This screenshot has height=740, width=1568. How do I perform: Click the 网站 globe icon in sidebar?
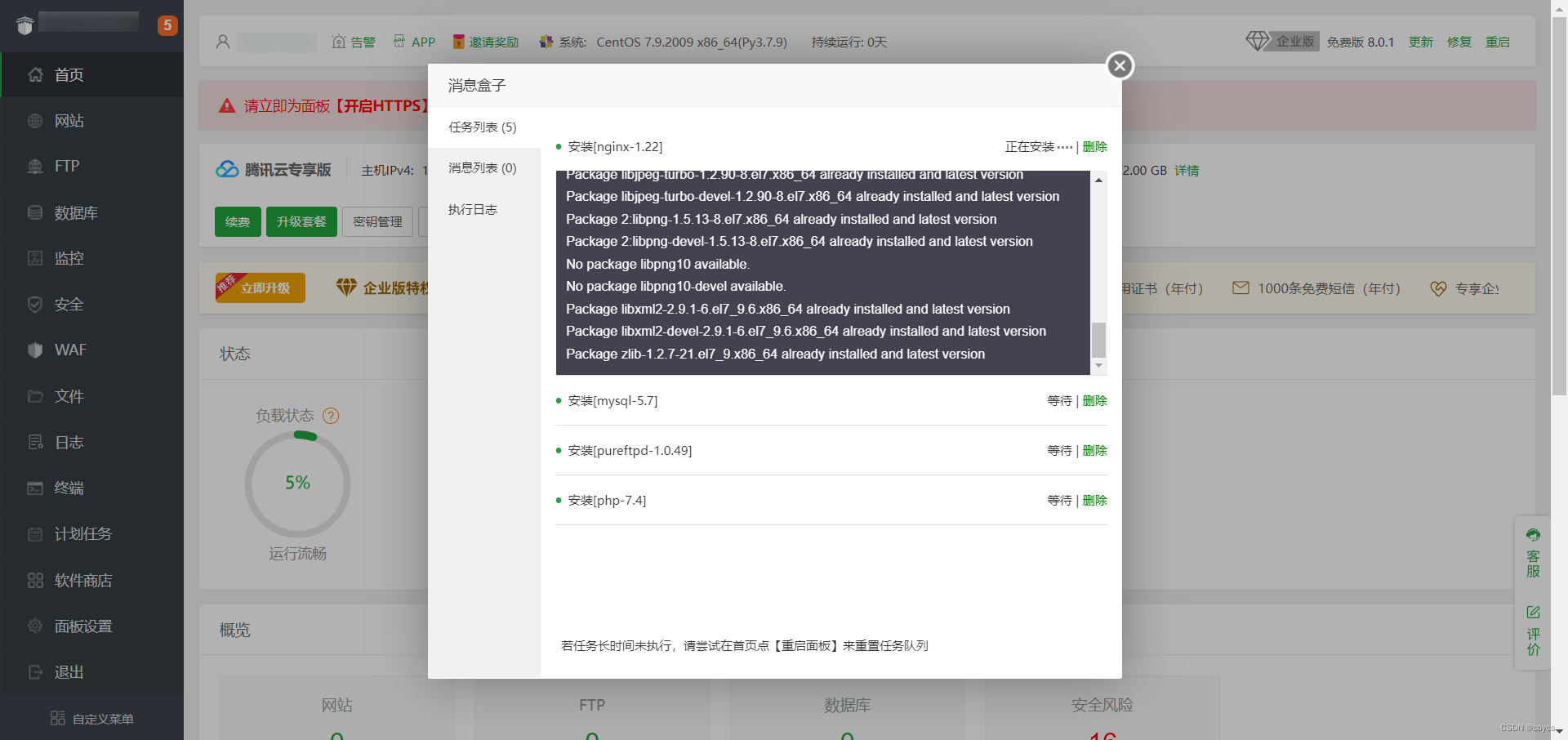pos(35,121)
